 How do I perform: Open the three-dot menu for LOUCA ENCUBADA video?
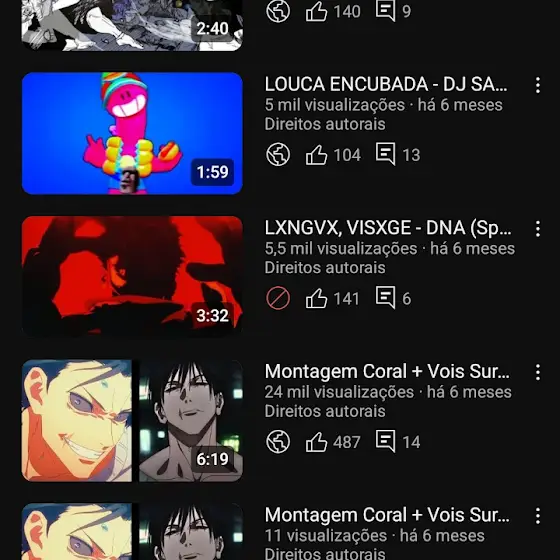[538, 85]
